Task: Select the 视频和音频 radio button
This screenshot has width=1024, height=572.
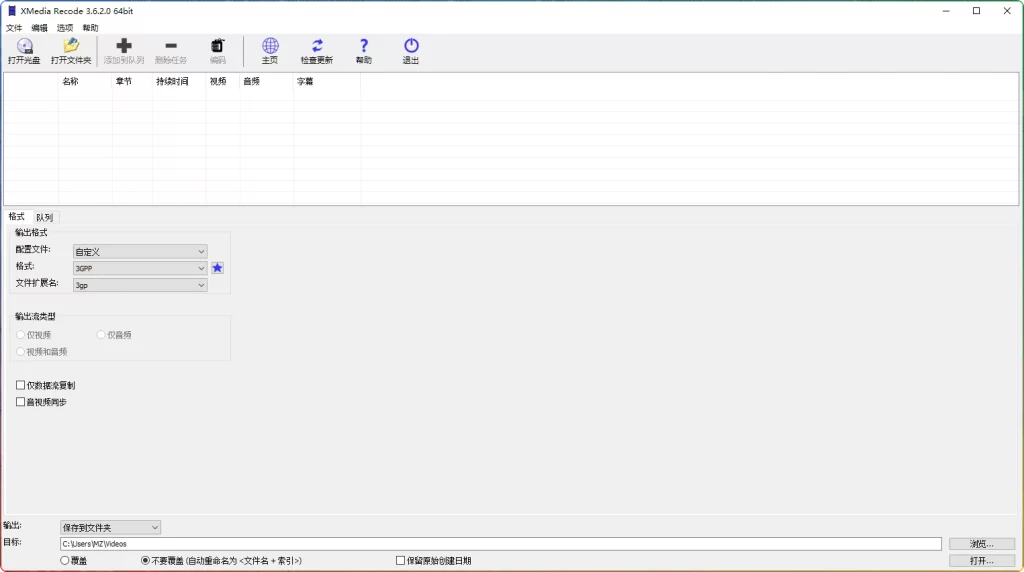Action: pos(21,352)
